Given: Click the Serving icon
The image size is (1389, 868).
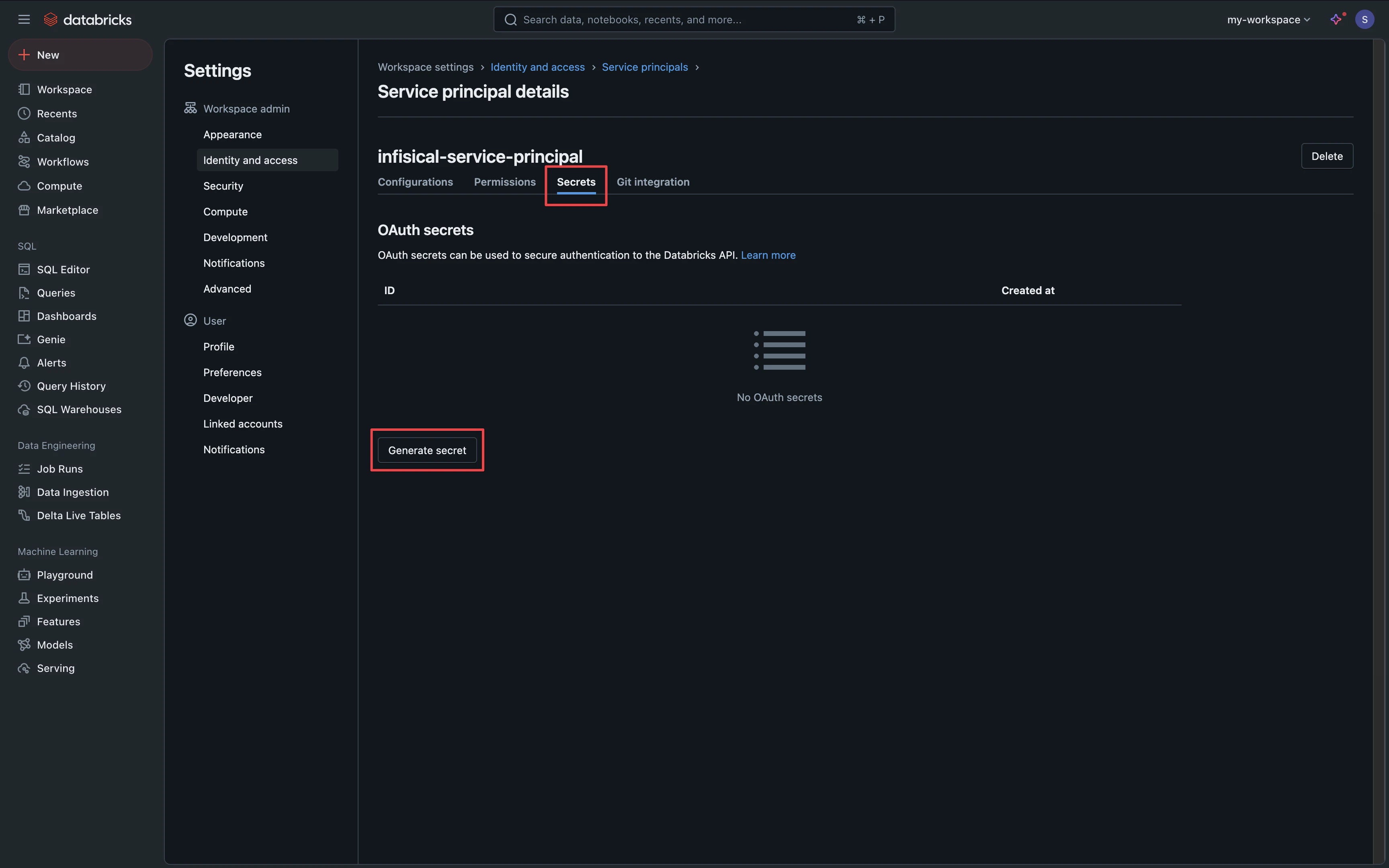Looking at the screenshot, I should pos(24,668).
